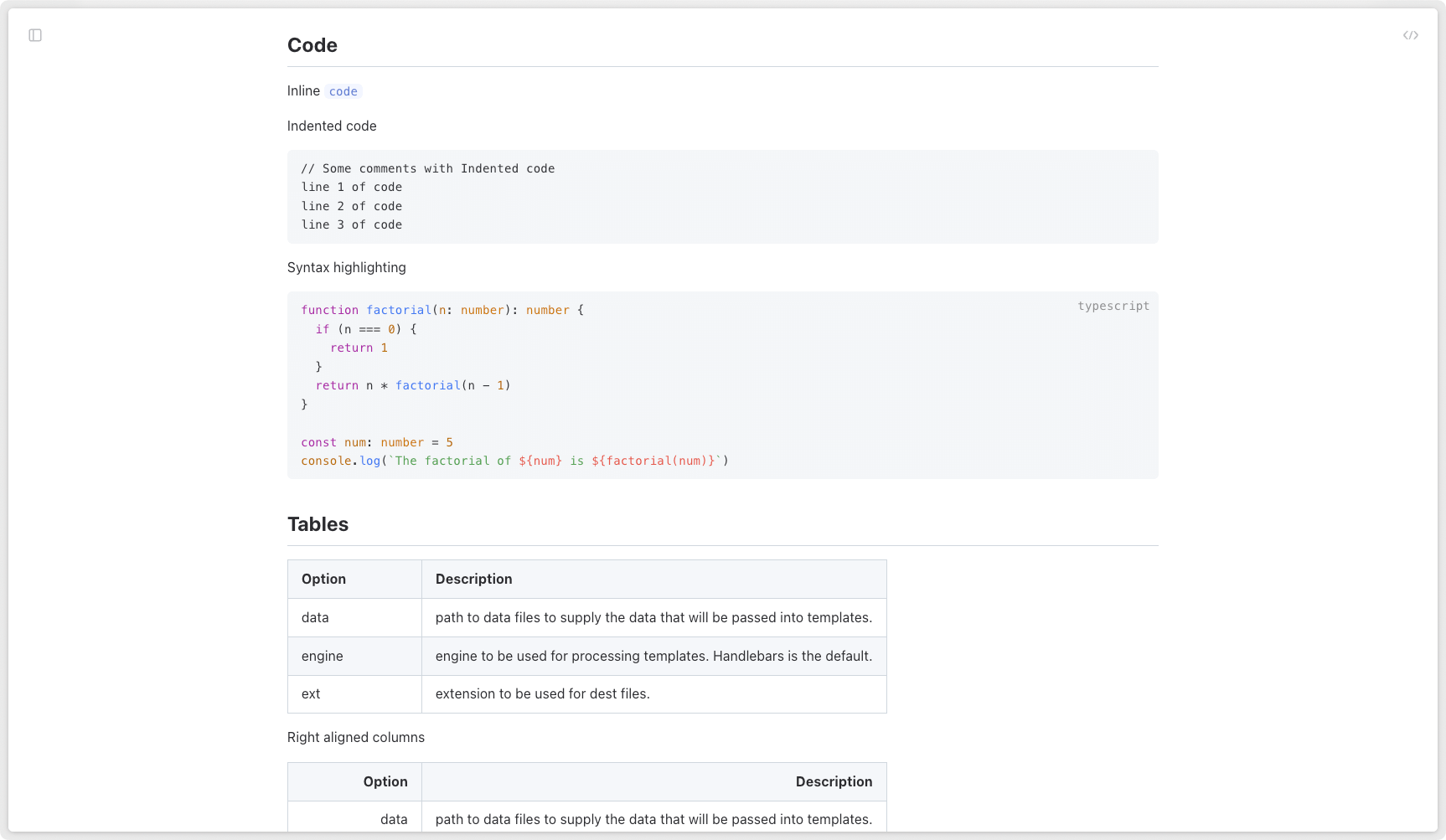The height and width of the screenshot is (840, 1446).
Task: Click line 1 of code
Action: (x=352, y=187)
